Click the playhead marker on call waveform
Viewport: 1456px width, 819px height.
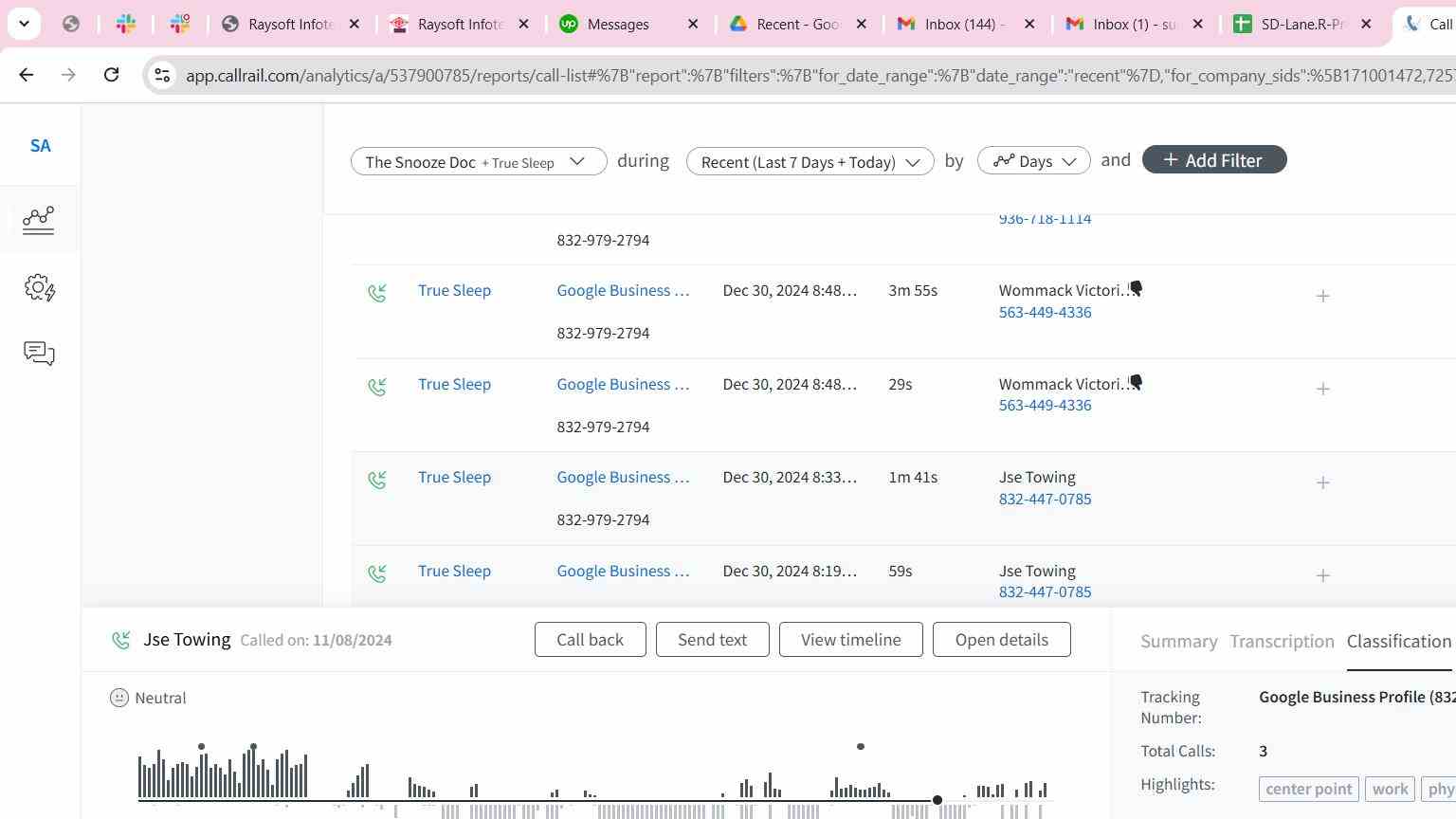(x=937, y=801)
